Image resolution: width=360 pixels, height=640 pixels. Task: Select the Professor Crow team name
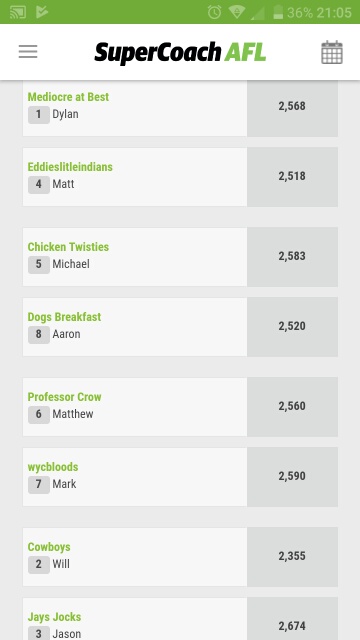pyautogui.click(x=64, y=397)
